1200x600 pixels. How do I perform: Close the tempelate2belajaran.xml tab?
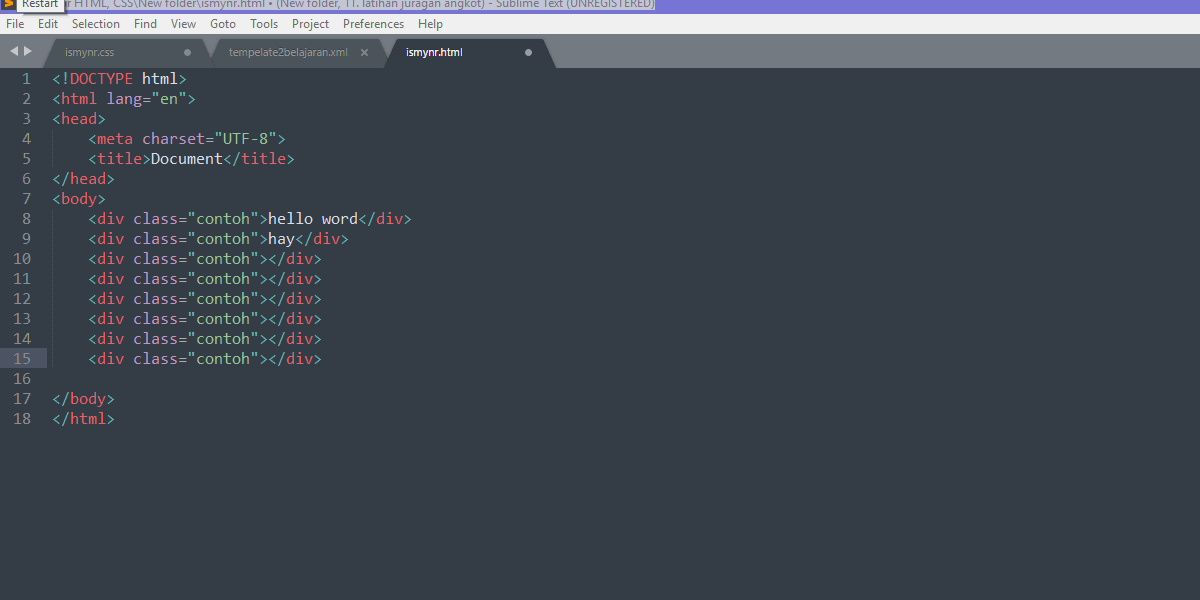pyautogui.click(x=364, y=52)
